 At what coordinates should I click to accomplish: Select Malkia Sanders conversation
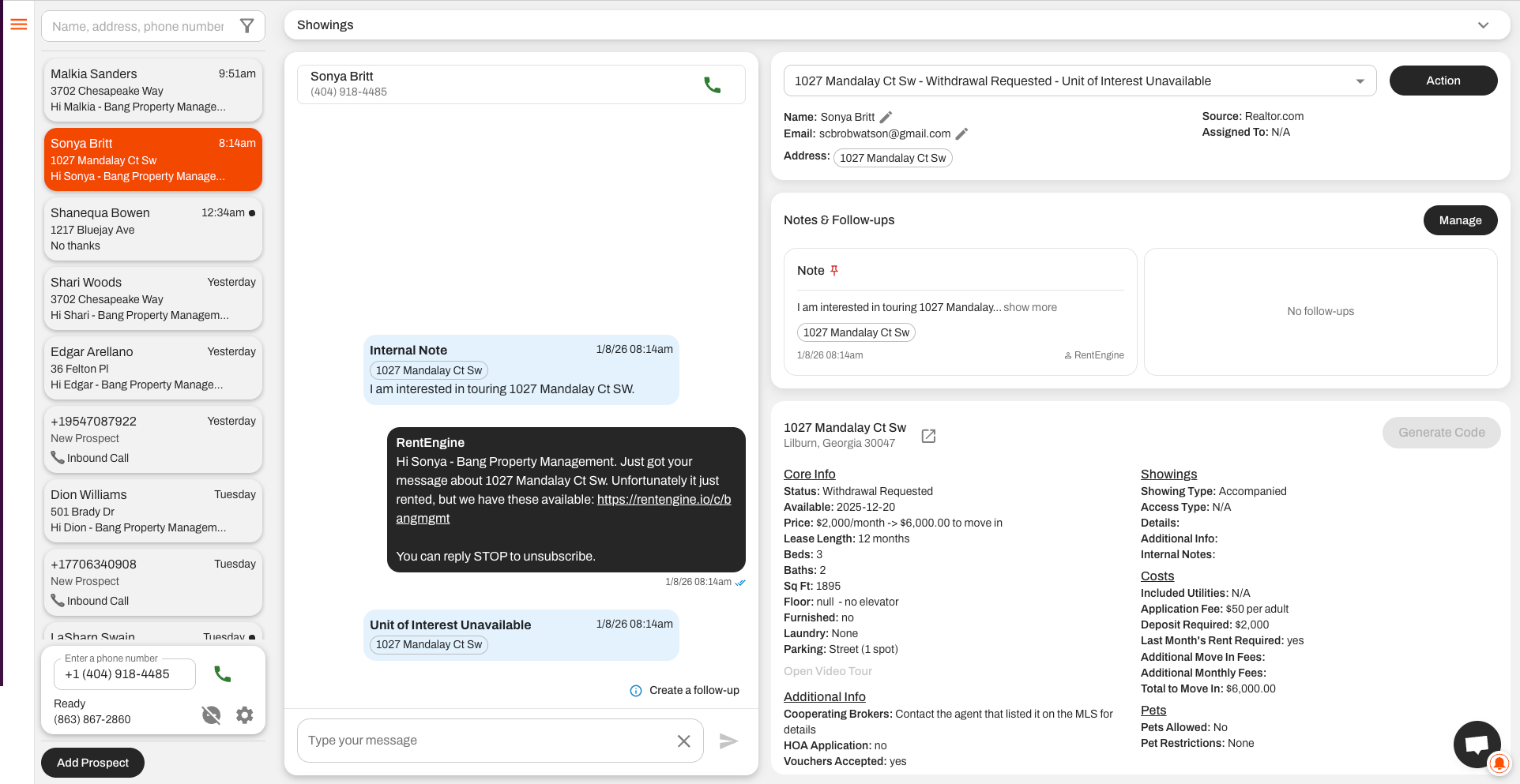point(153,90)
